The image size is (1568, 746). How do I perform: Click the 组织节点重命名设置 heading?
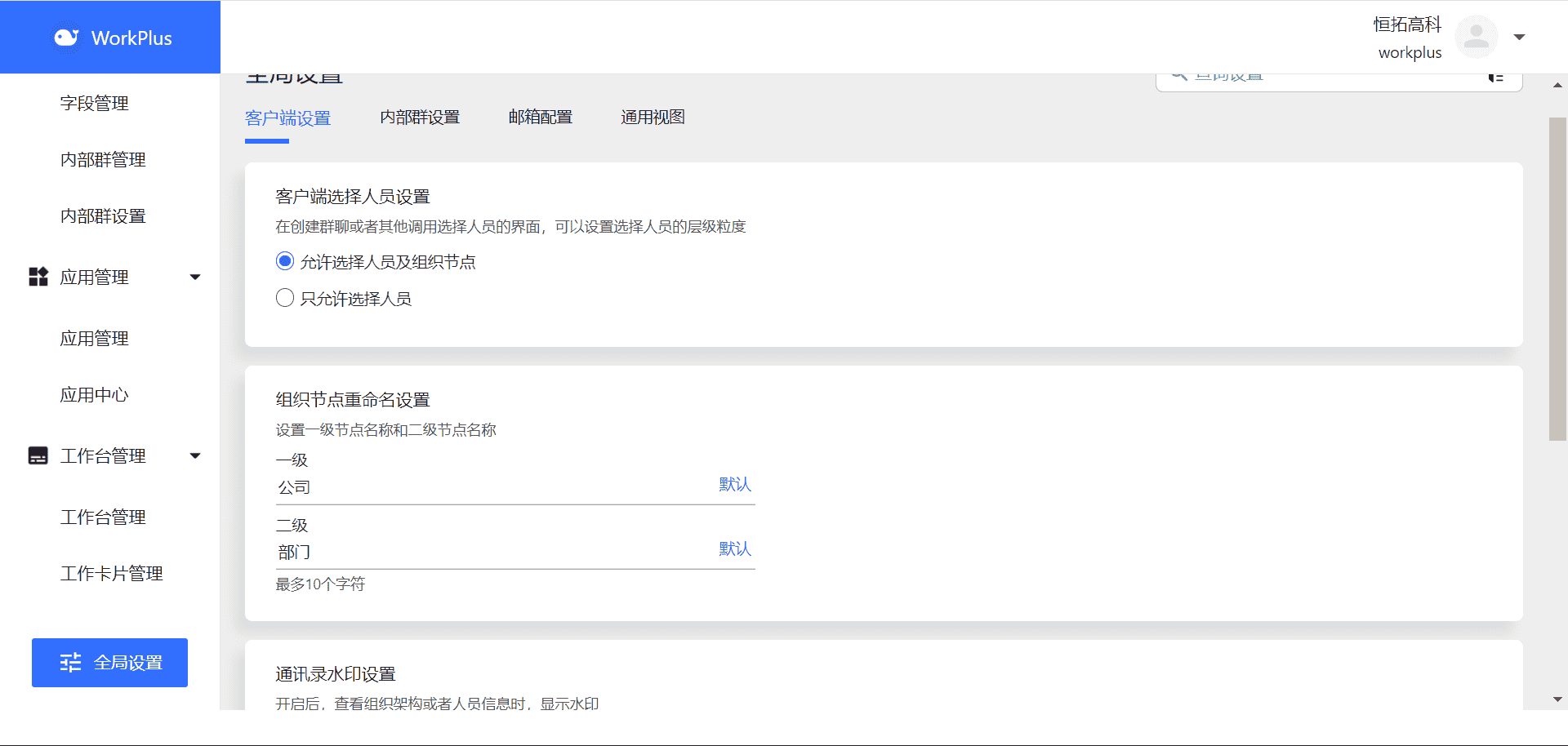353,400
